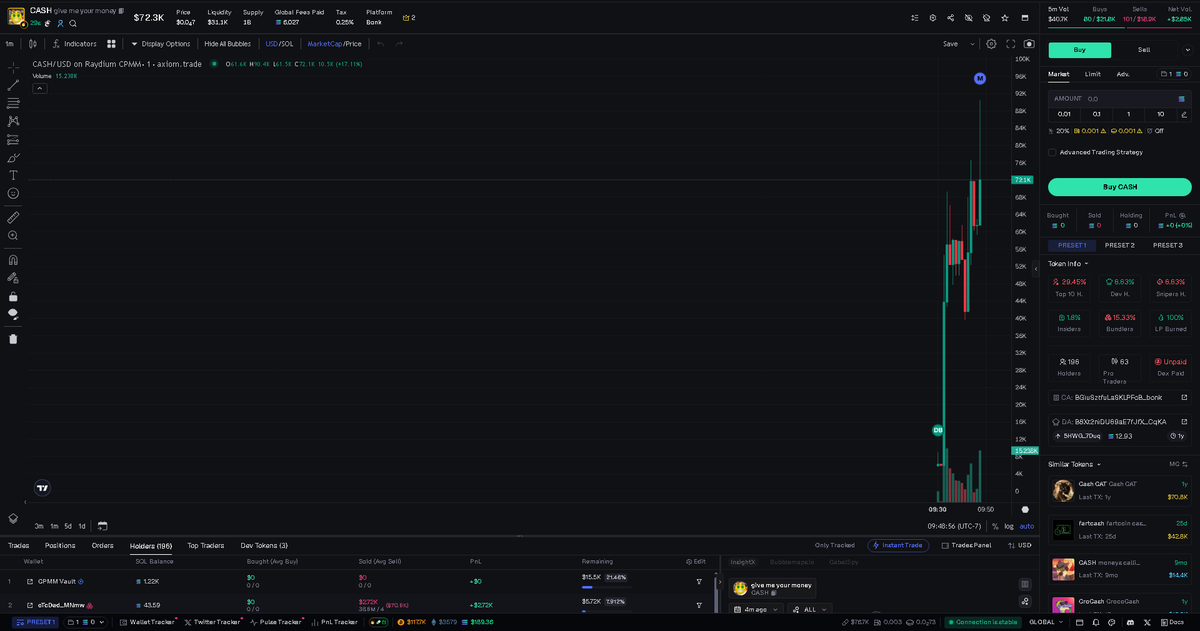Click the Buy CASH button
Image resolution: width=1200 pixels, height=631 pixels.
point(1119,187)
